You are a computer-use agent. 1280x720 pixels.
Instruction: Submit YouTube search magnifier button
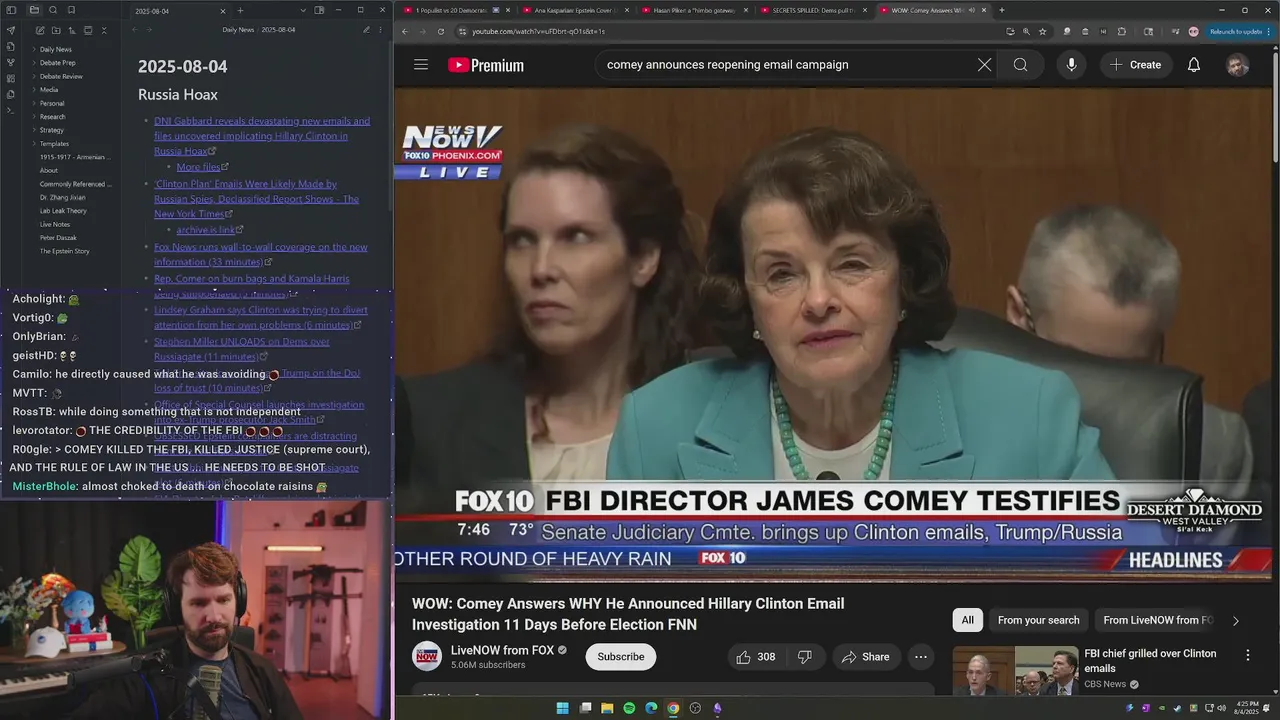tap(1020, 65)
